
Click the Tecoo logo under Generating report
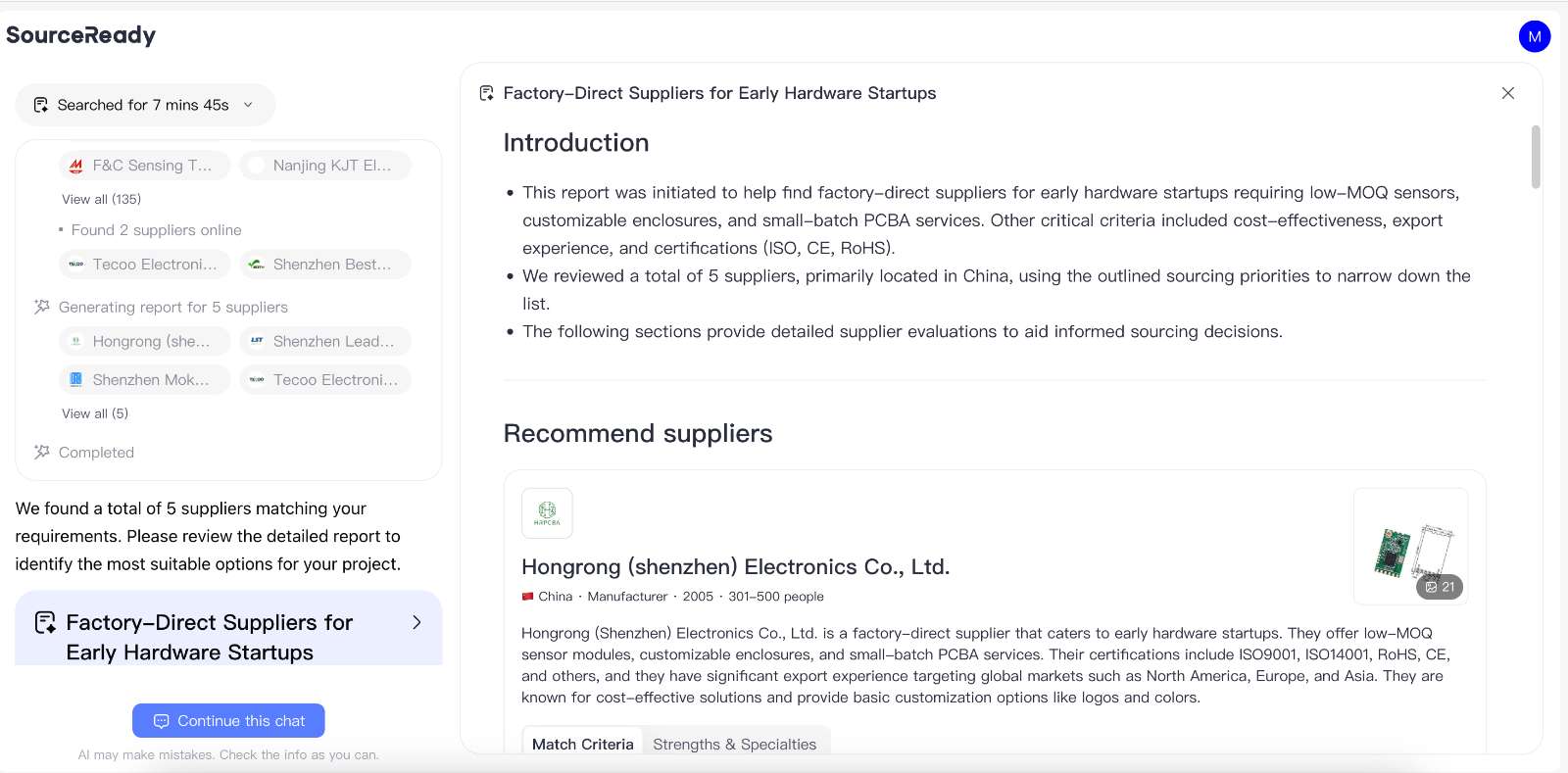tap(257, 379)
